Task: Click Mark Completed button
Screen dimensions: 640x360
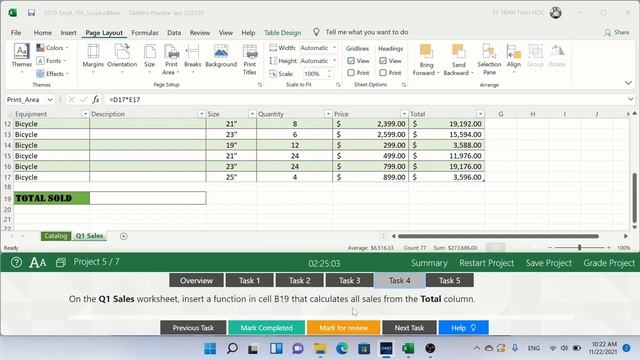Action: click(266, 328)
